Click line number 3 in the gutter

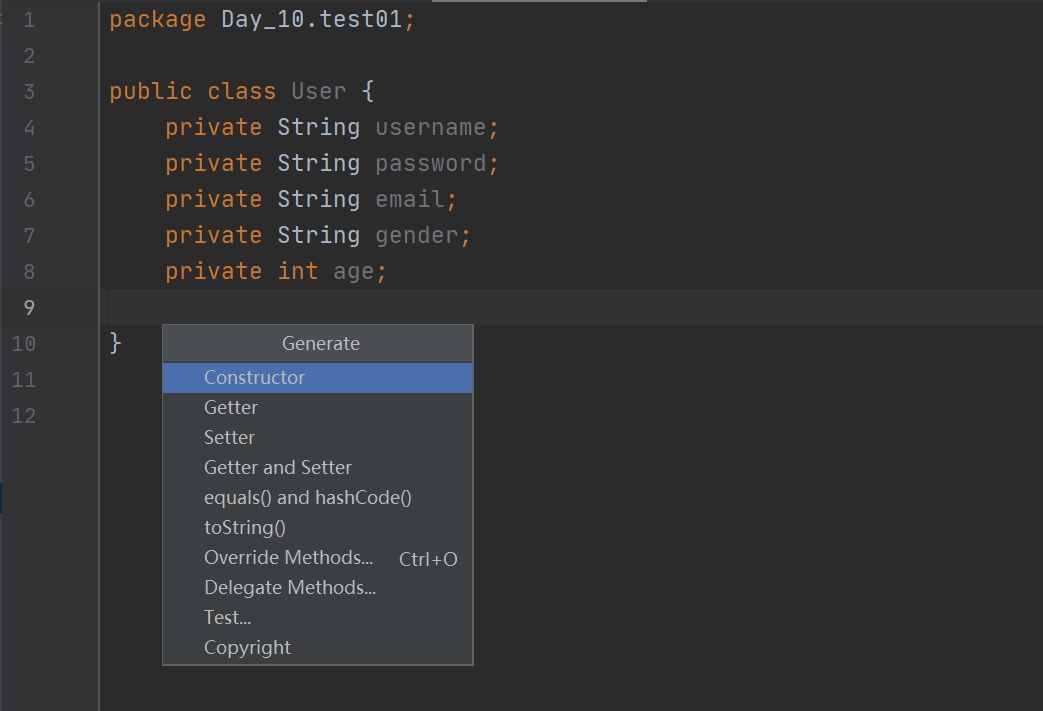29,92
